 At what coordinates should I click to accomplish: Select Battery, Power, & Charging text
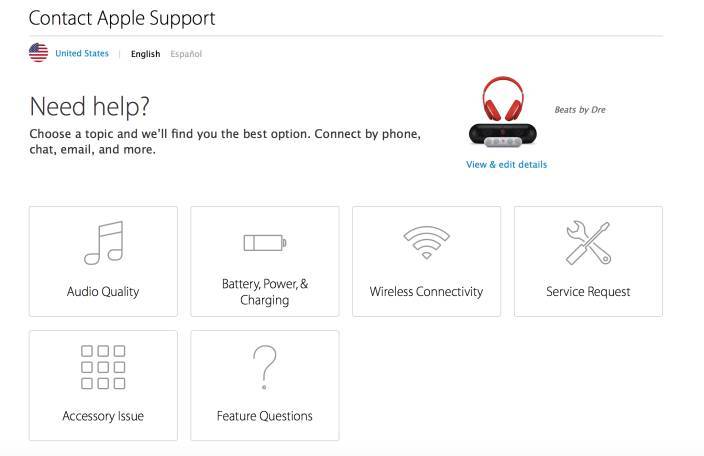click(265, 292)
